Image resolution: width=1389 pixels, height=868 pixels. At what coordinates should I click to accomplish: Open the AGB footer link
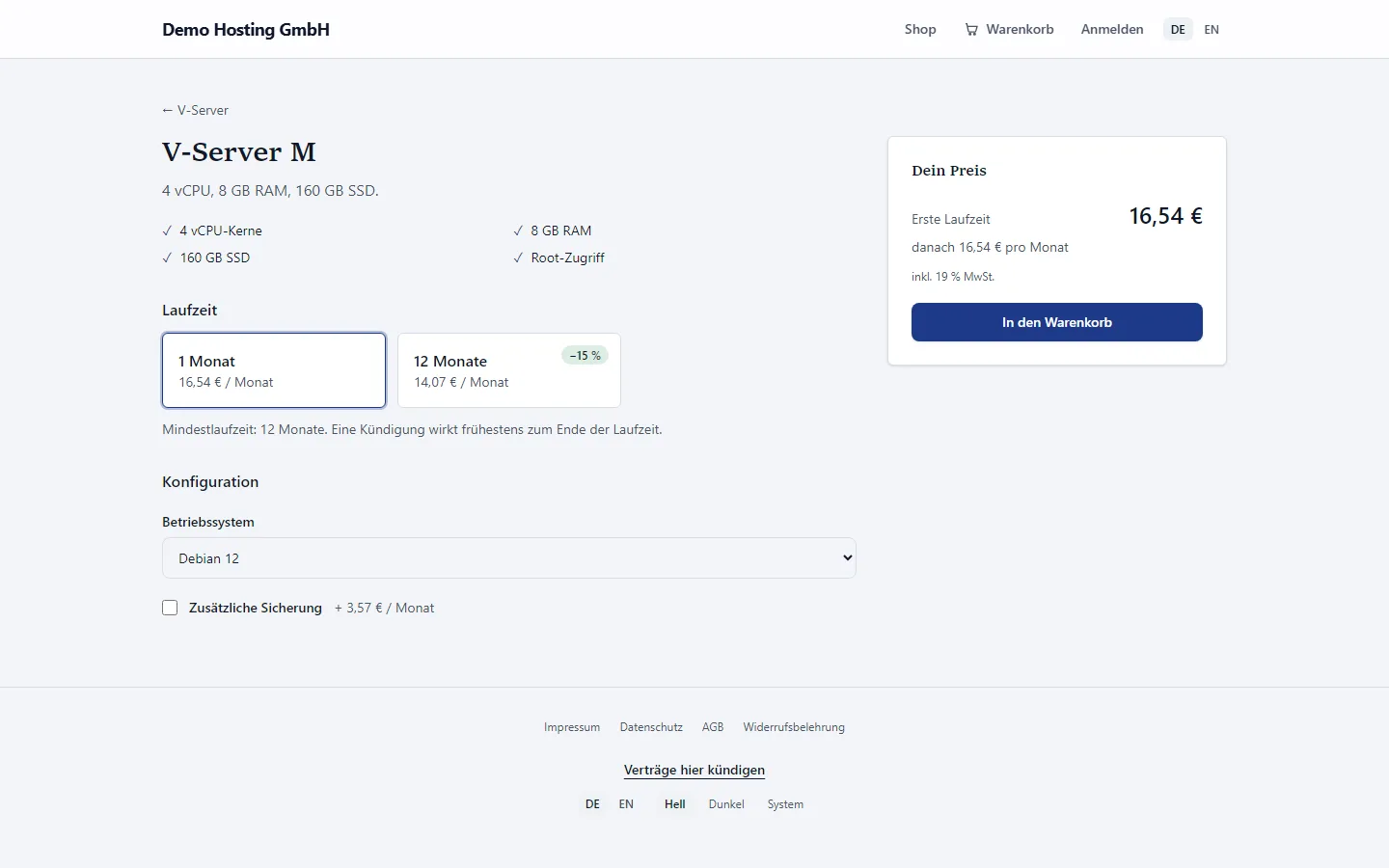pos(713,727)
